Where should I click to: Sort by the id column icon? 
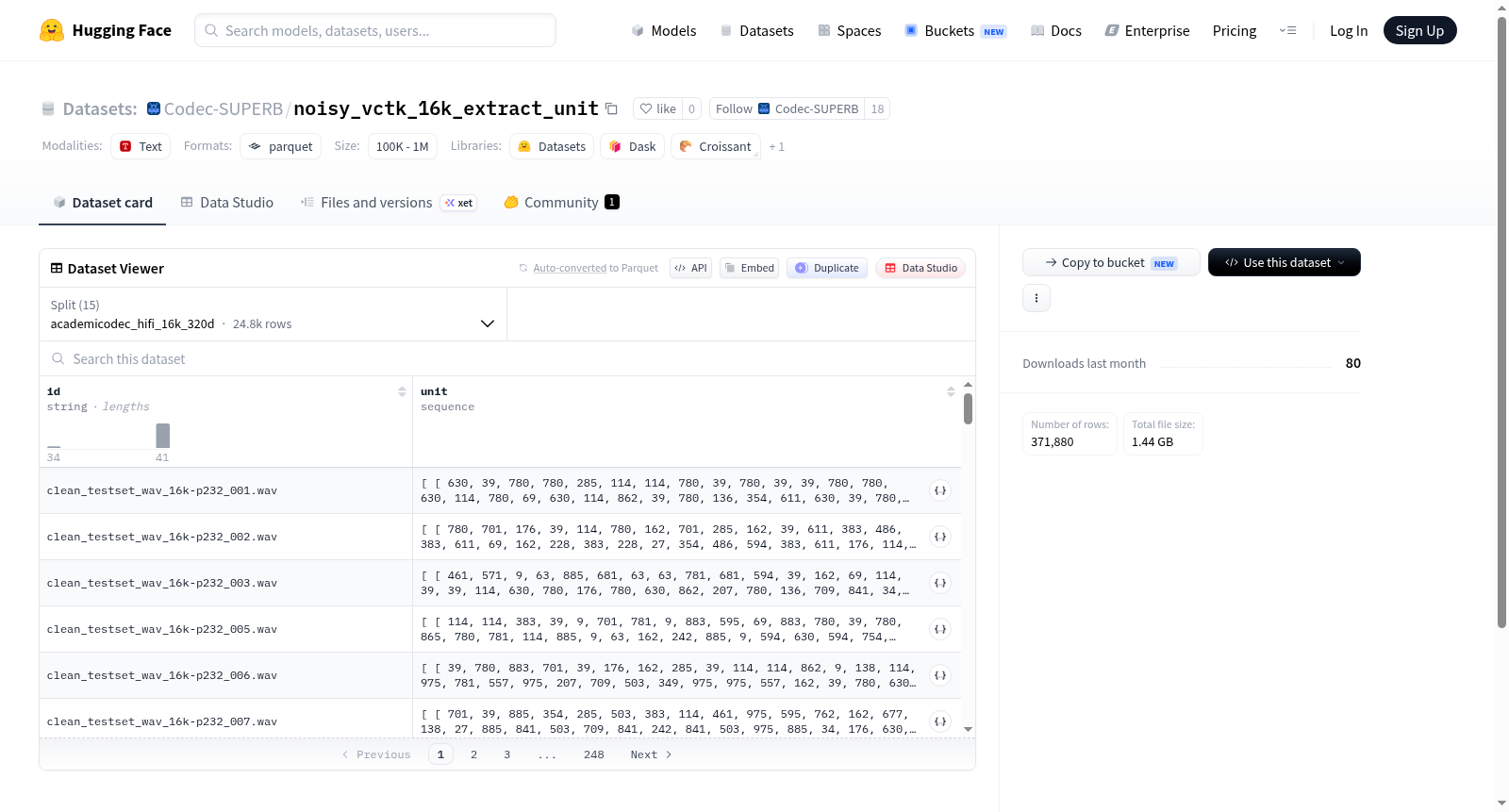pyautogui.click(x=402, y=391)
